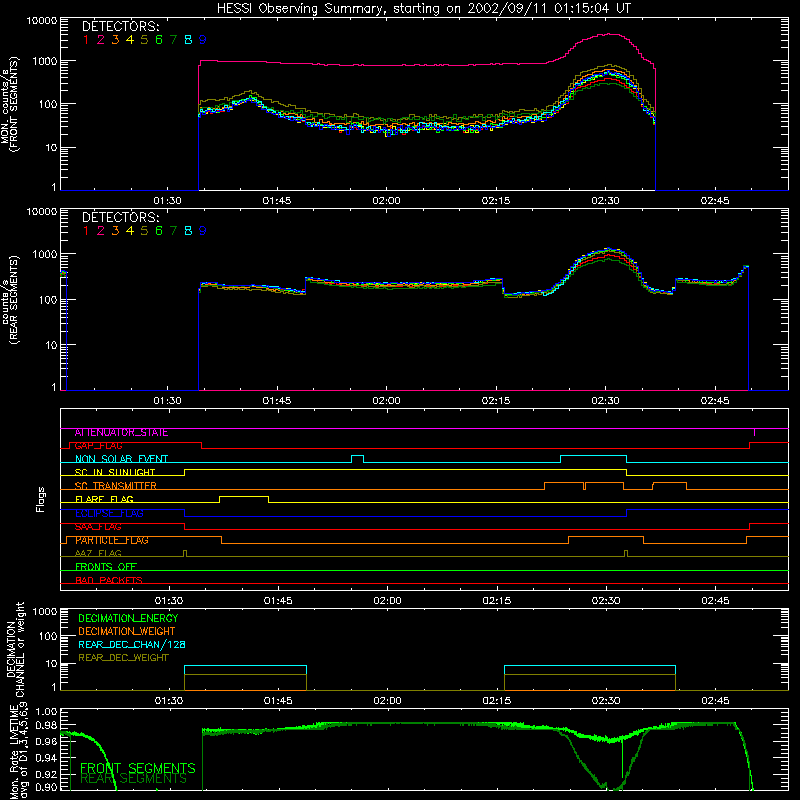Click the NON_SOLAR_EVENT flag label
800x800 pixels.
[x=121, y=459]
